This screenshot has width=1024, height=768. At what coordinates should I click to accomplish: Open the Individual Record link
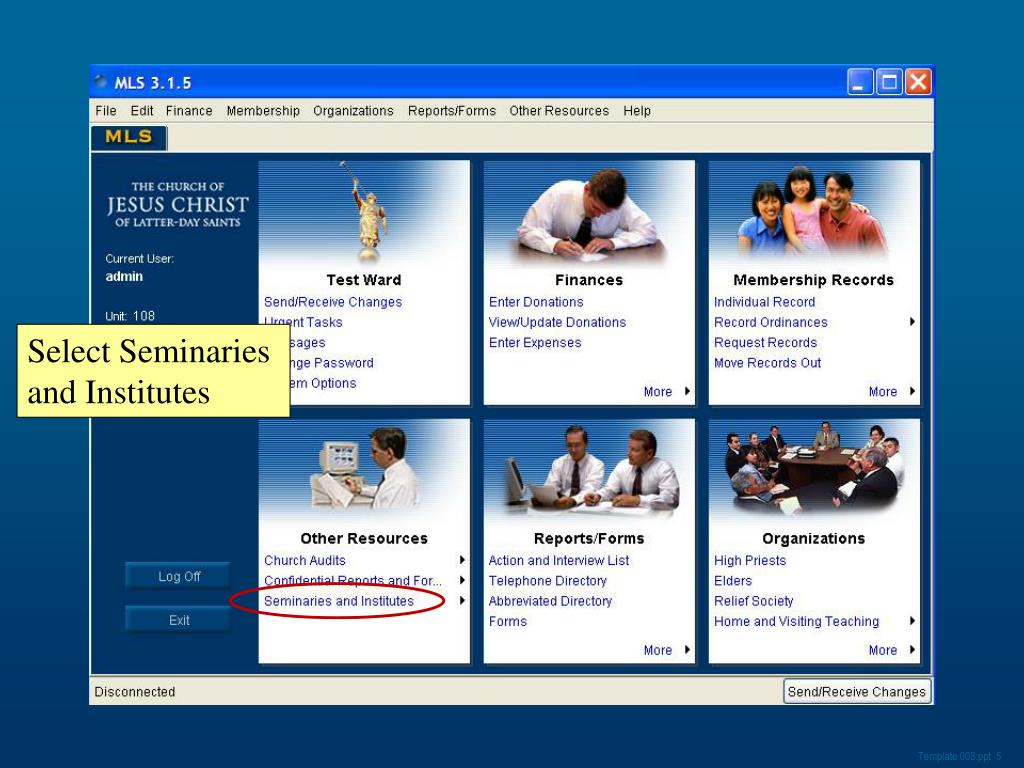coord(764,302)
